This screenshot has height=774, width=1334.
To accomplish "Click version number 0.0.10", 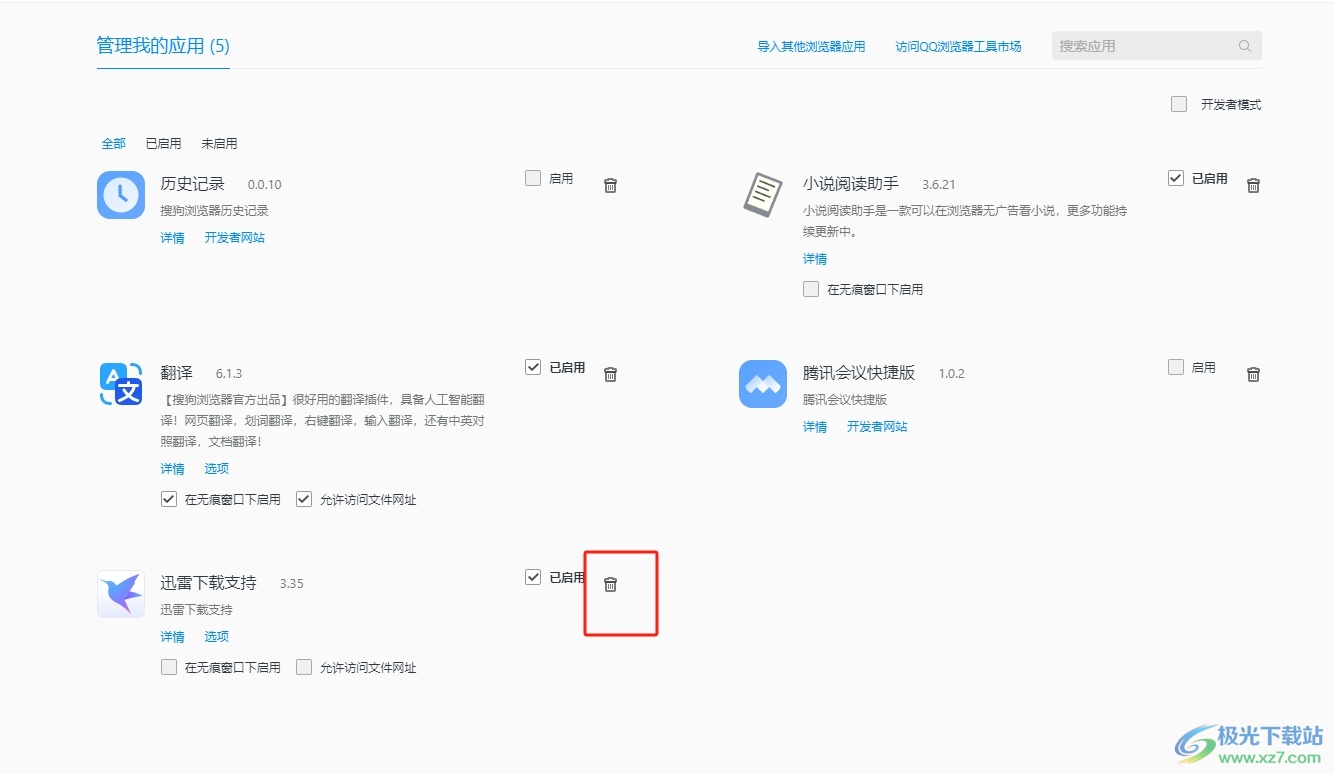I will (265, 185).
